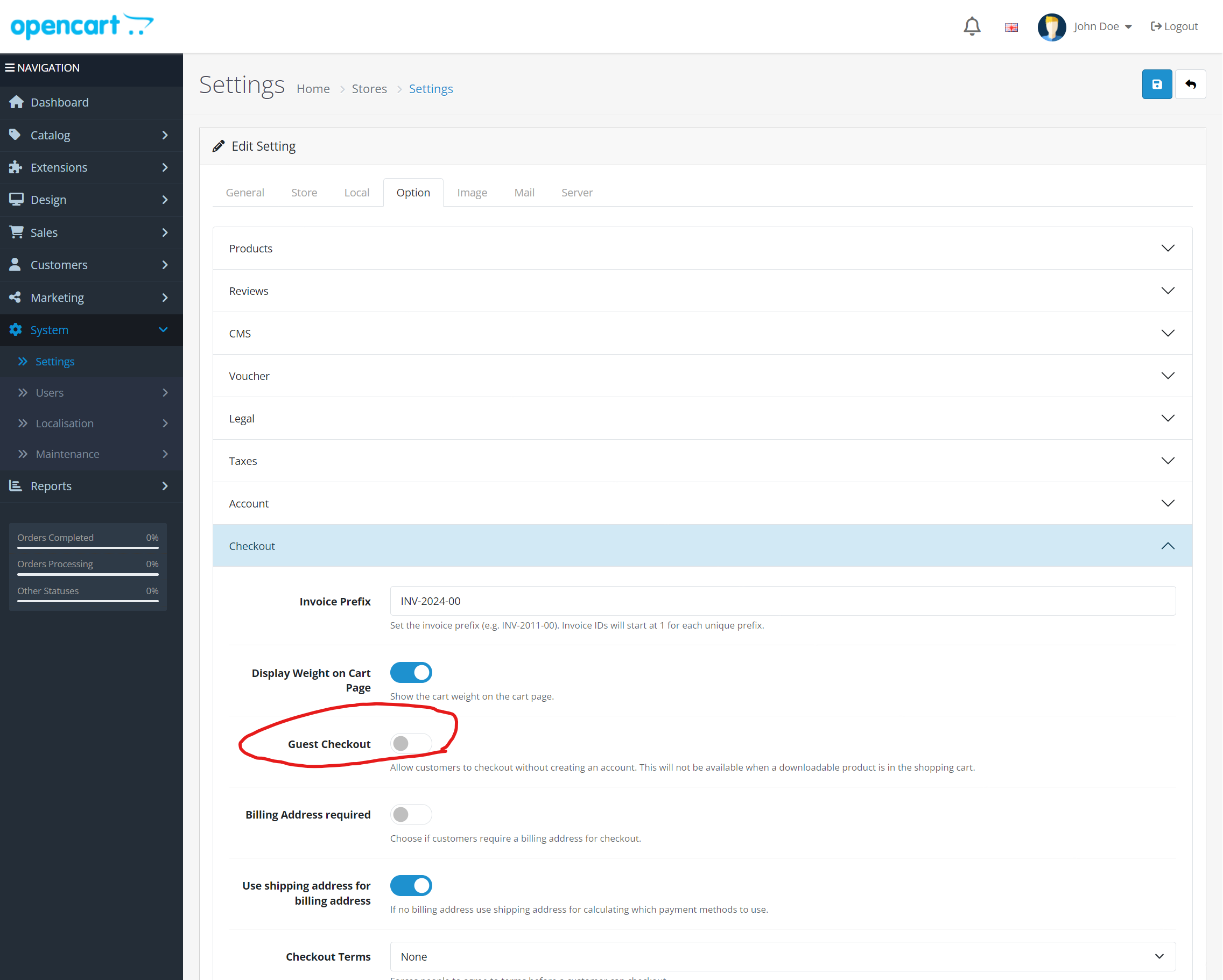Switch to the Server tab

click(x=577, y=192)
